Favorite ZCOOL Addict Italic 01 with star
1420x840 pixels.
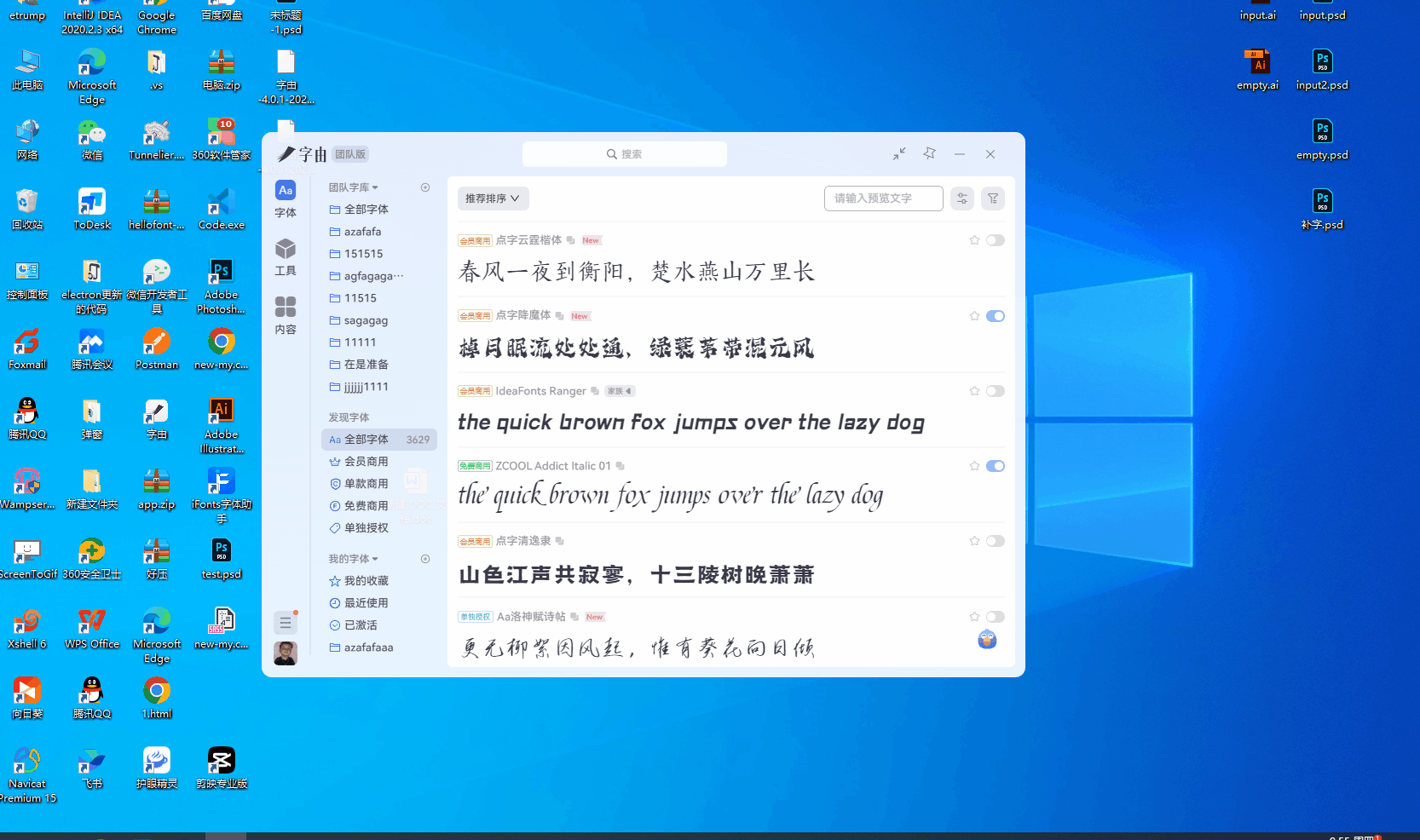click(x=974, y=466)
